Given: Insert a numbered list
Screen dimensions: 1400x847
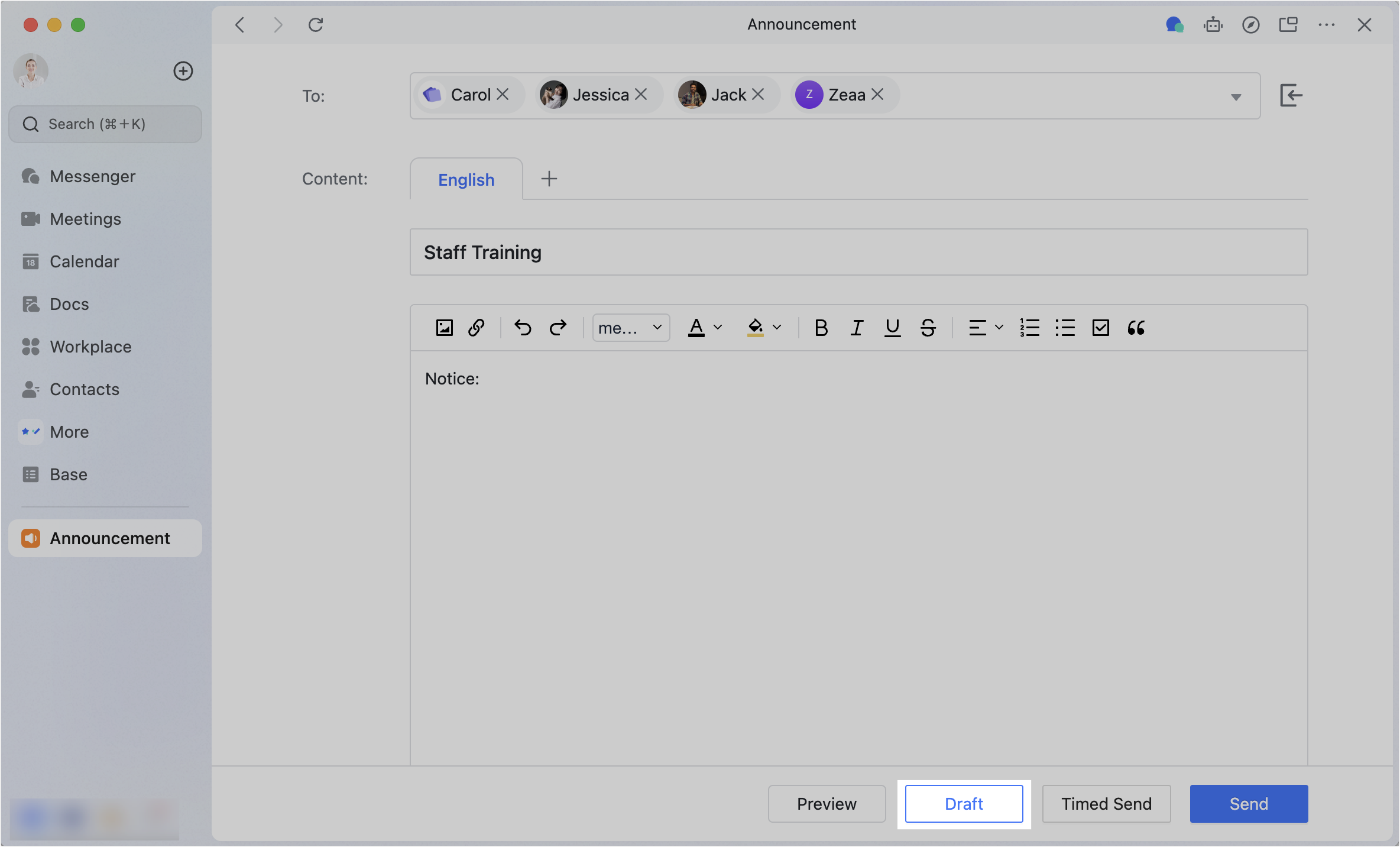Looking at the screenshot, I should pos(1029,328).
